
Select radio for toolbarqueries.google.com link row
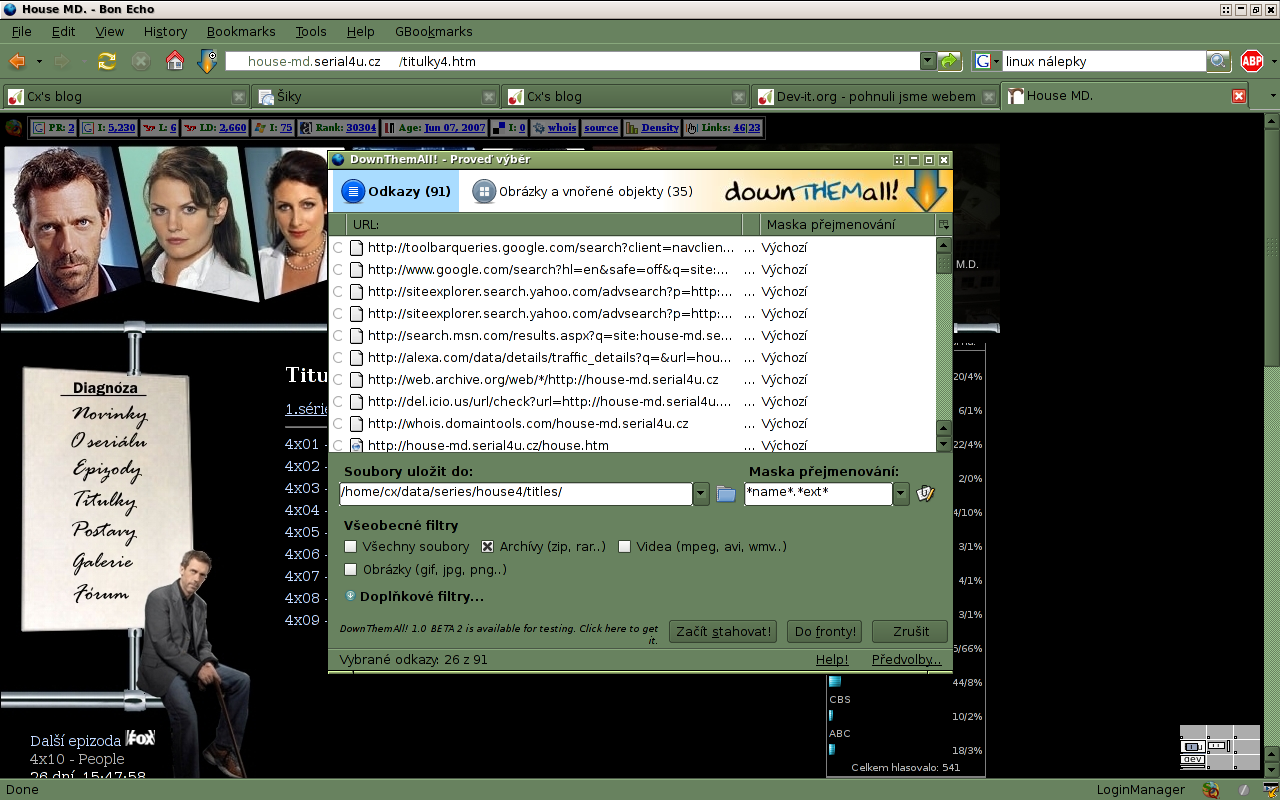coord(338,248)
